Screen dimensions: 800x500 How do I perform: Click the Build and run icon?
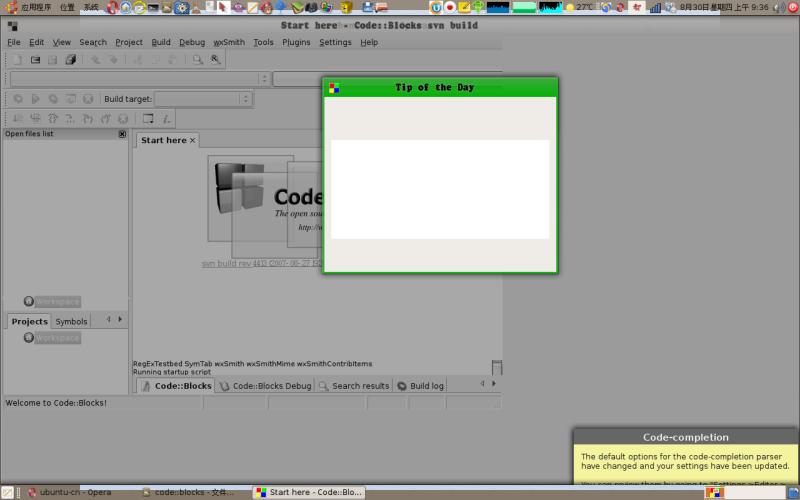53,98
